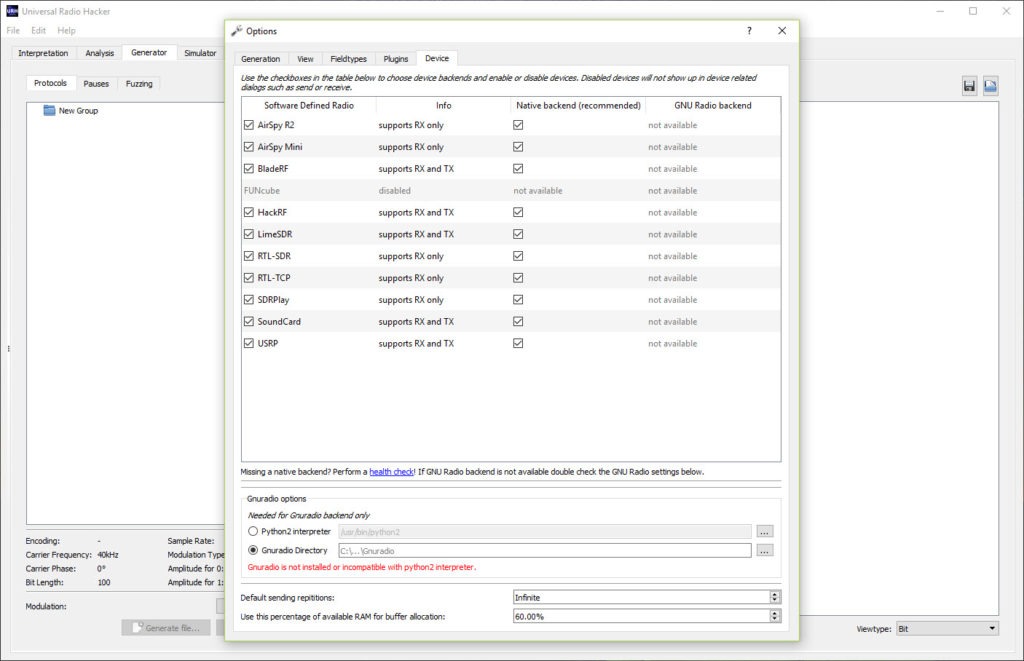The width and height of the screenshot is (1024, 661).
Task: Switch to the Generation options tab
Action: point(261,59)
